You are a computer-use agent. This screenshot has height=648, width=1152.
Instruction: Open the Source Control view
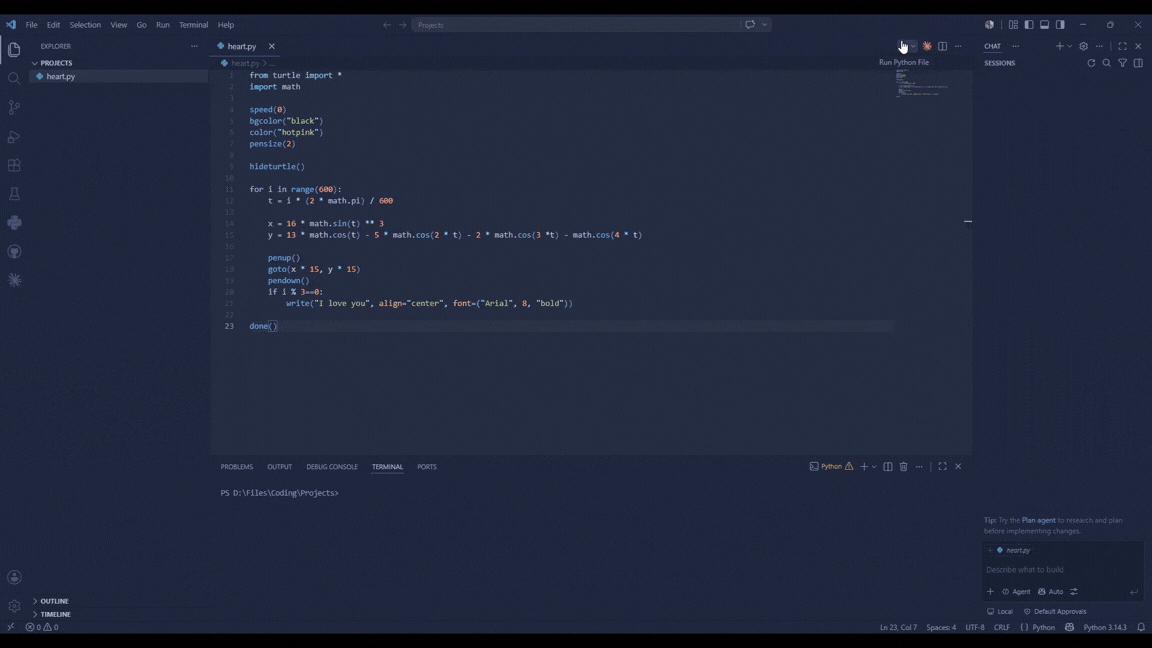(14, 107)
